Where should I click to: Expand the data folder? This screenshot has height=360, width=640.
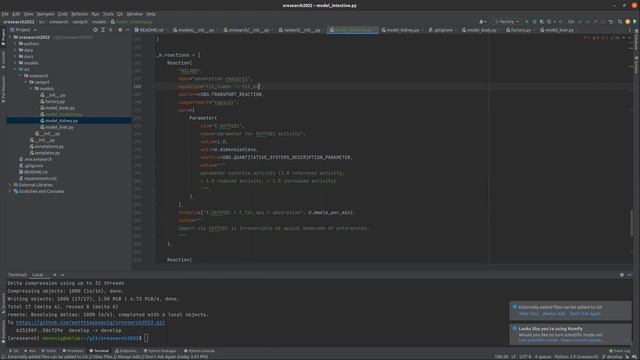[x=16, y=50]
